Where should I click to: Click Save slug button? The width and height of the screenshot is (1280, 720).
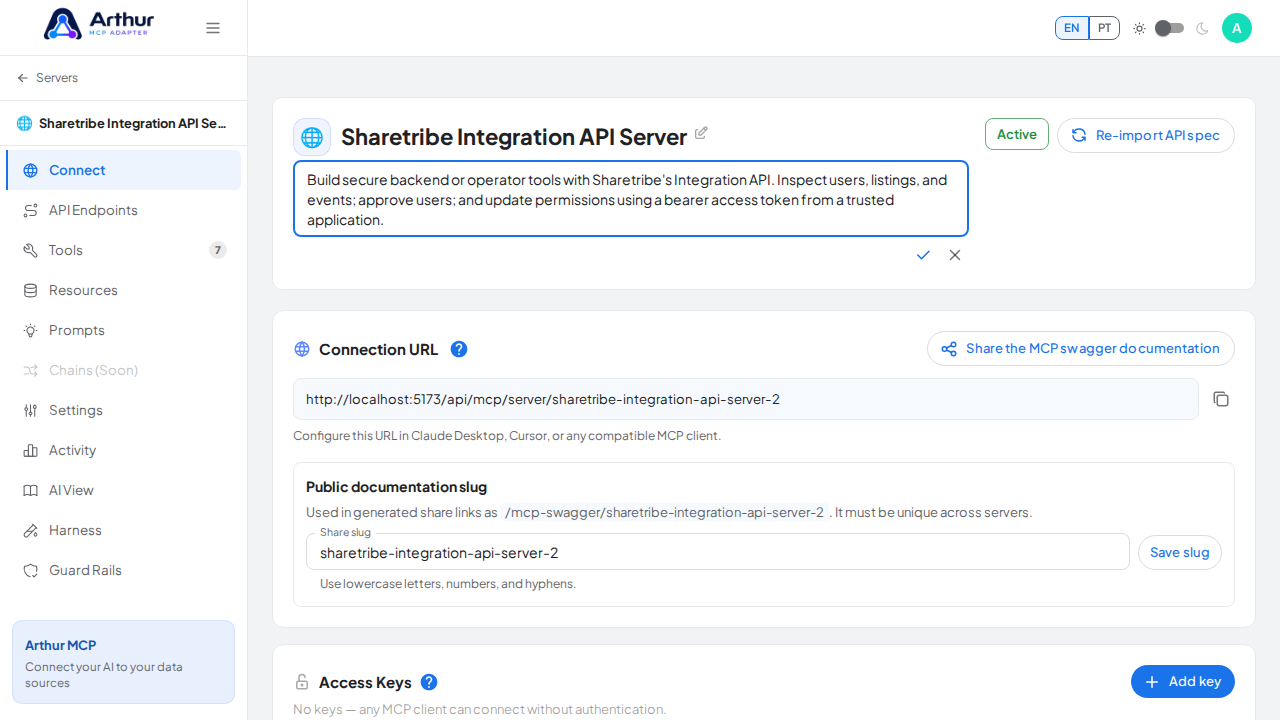click(x=1180, y=552)
